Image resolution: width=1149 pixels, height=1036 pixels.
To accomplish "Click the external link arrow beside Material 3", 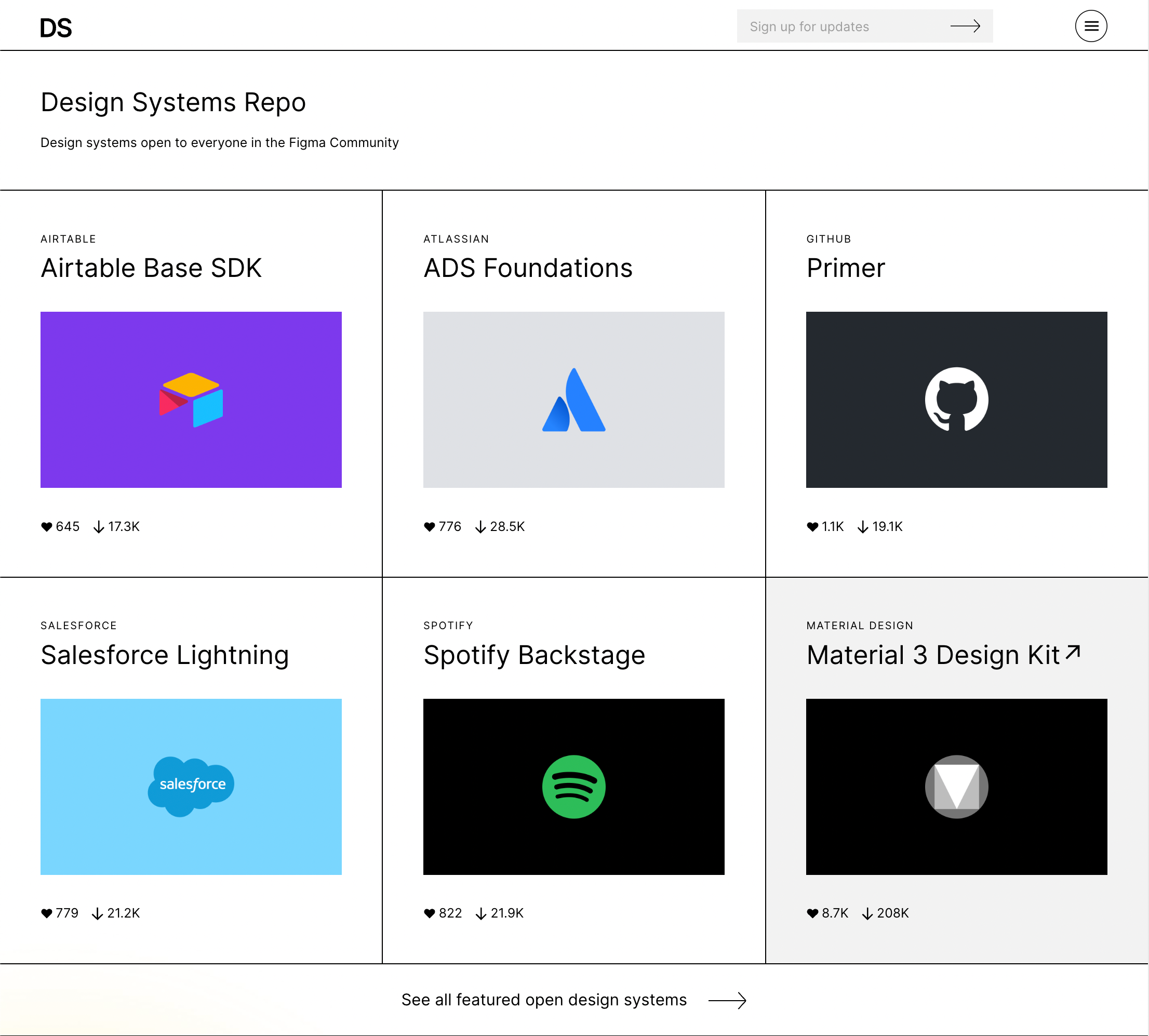I will [1073, 653].
